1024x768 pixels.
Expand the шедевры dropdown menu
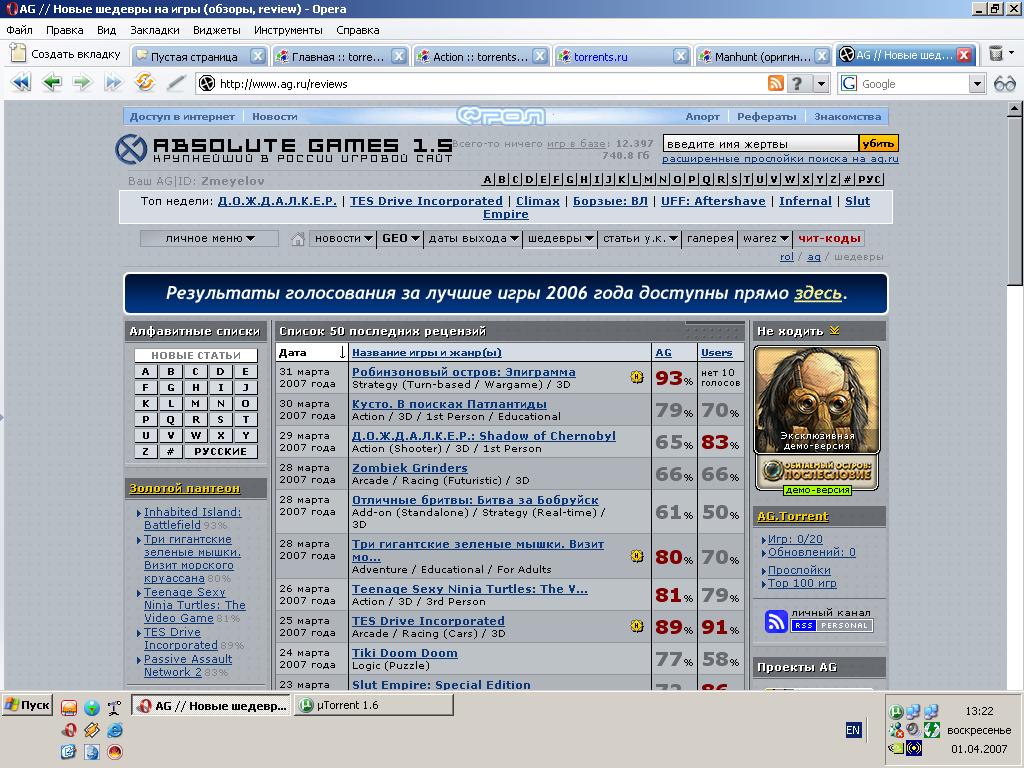pos(560,238)
